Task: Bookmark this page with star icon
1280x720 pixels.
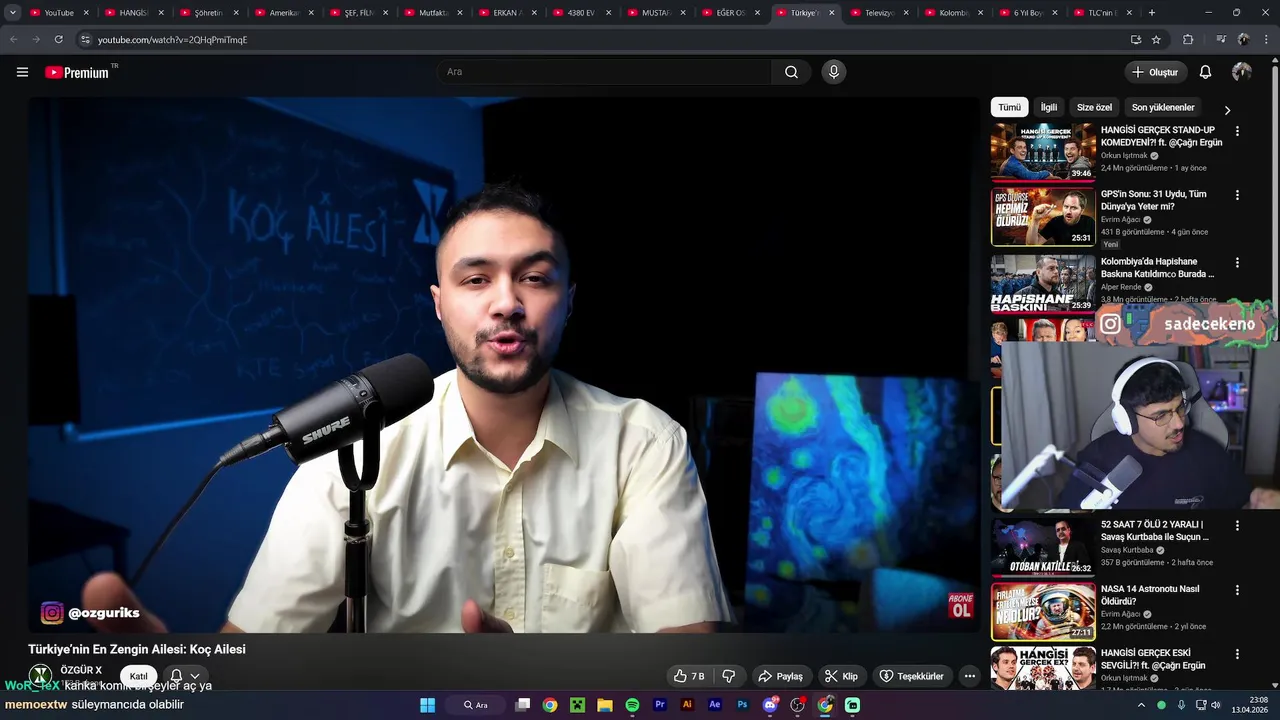Action: point(1156,39)
